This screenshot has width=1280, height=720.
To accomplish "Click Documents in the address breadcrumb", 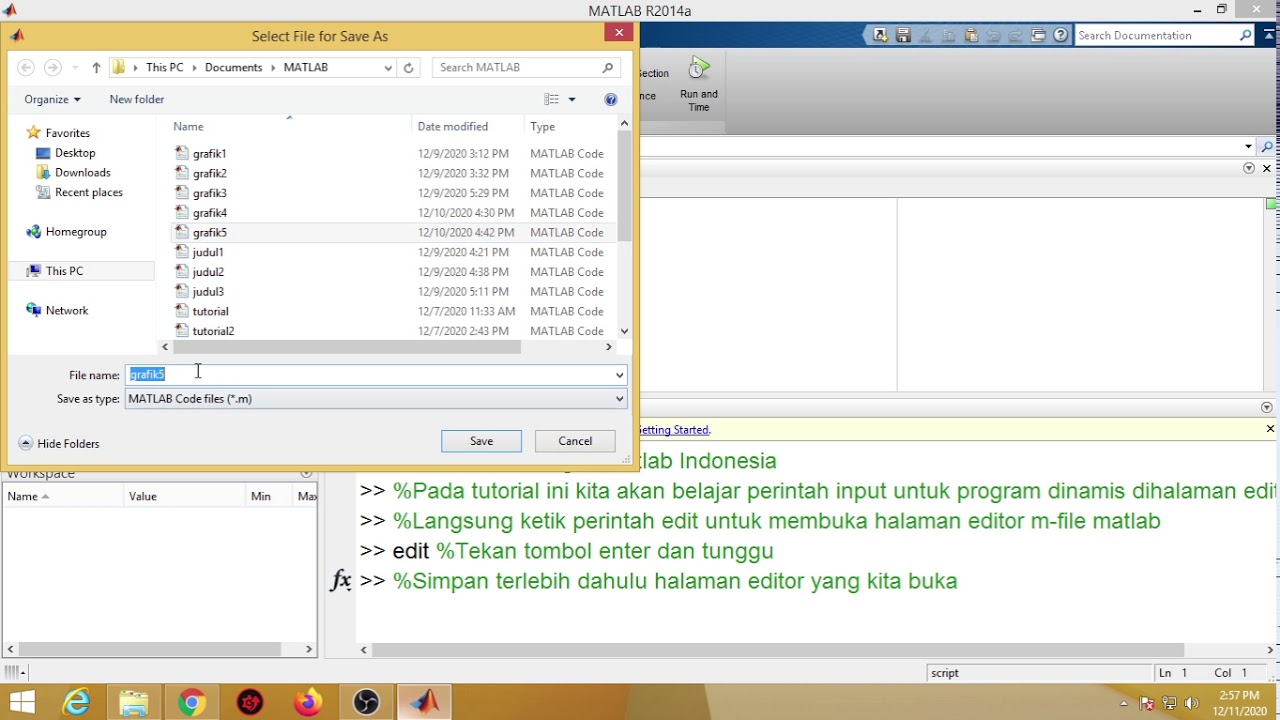I will [x=233, y=67].
